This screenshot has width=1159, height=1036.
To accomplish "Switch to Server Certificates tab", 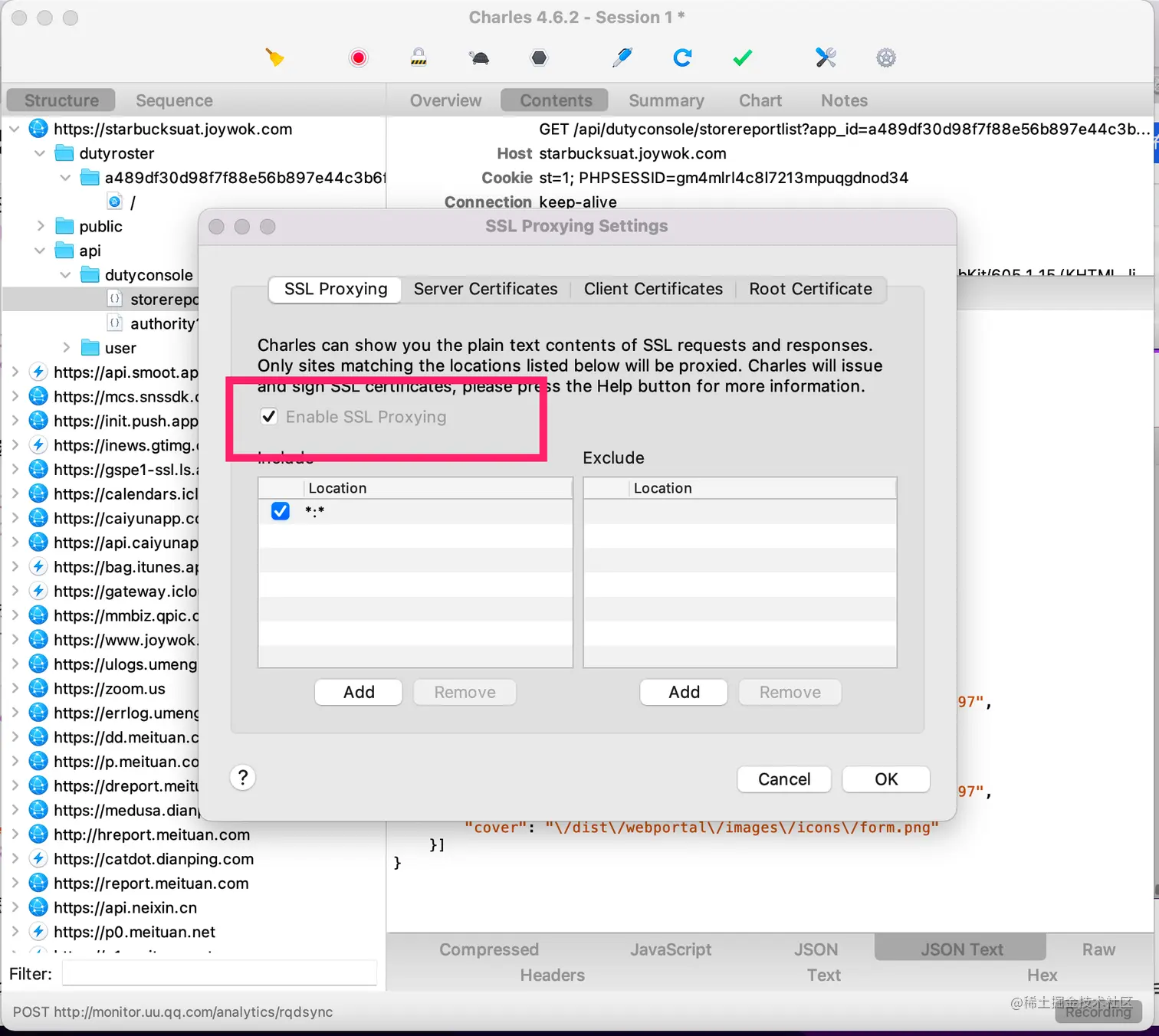I will click(x=486, y=289).
